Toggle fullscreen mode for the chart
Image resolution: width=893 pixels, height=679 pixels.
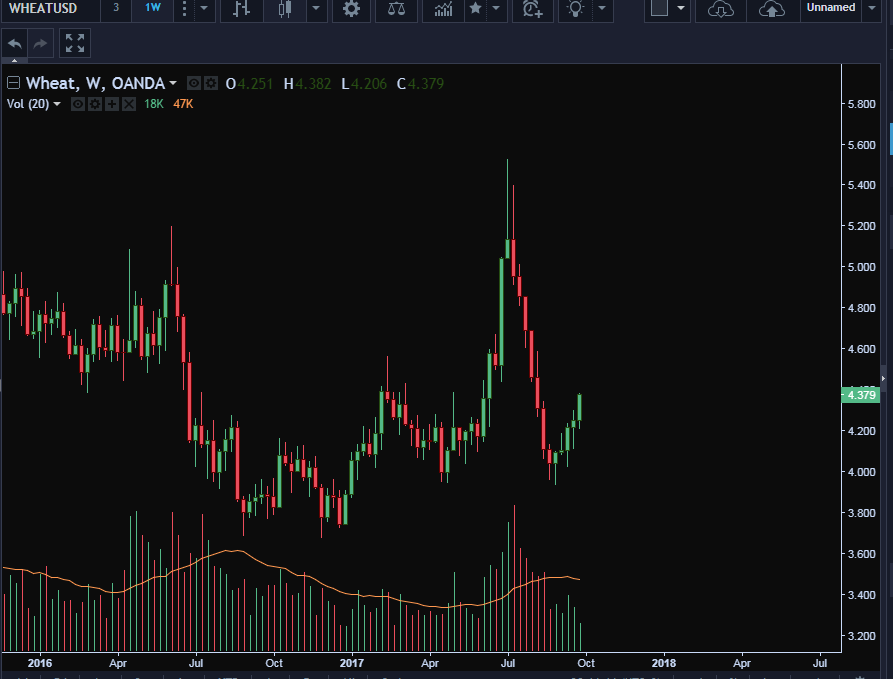point(74,43)
